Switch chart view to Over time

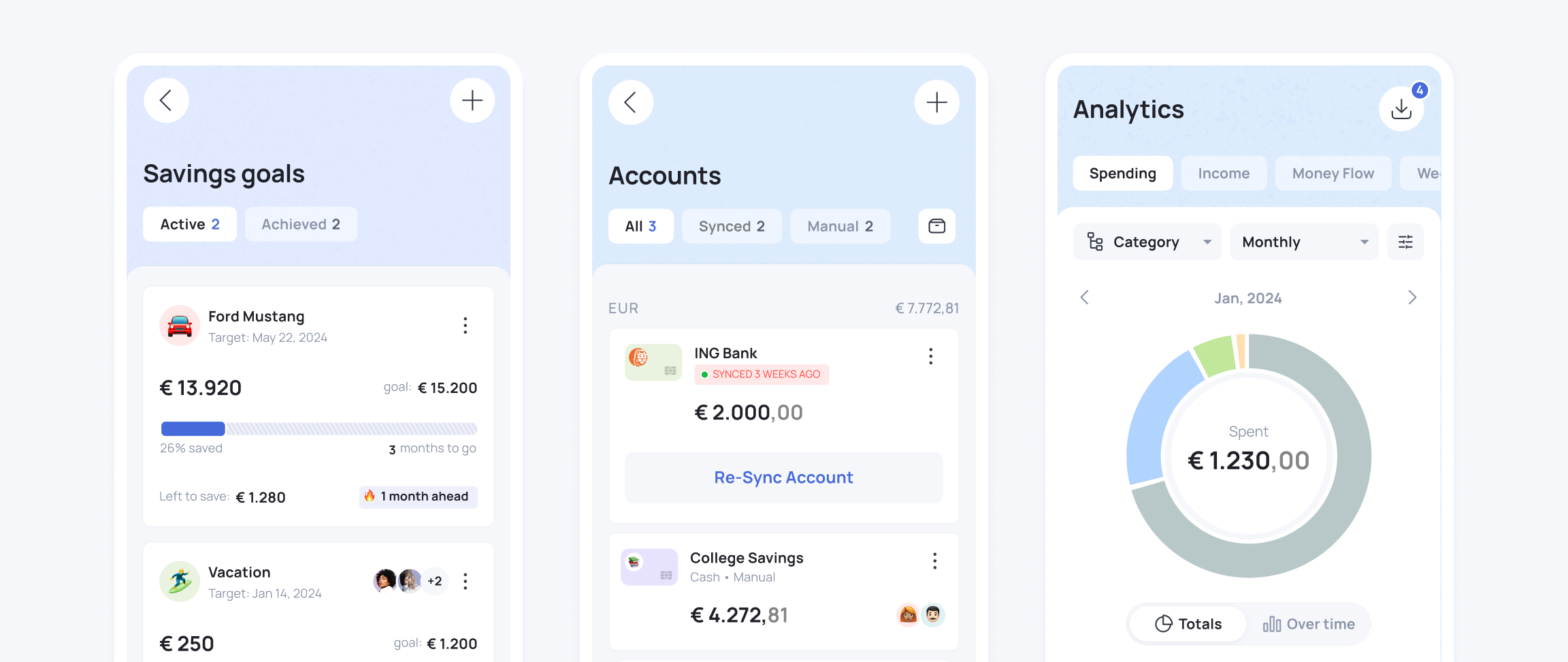coord(1309,624)
